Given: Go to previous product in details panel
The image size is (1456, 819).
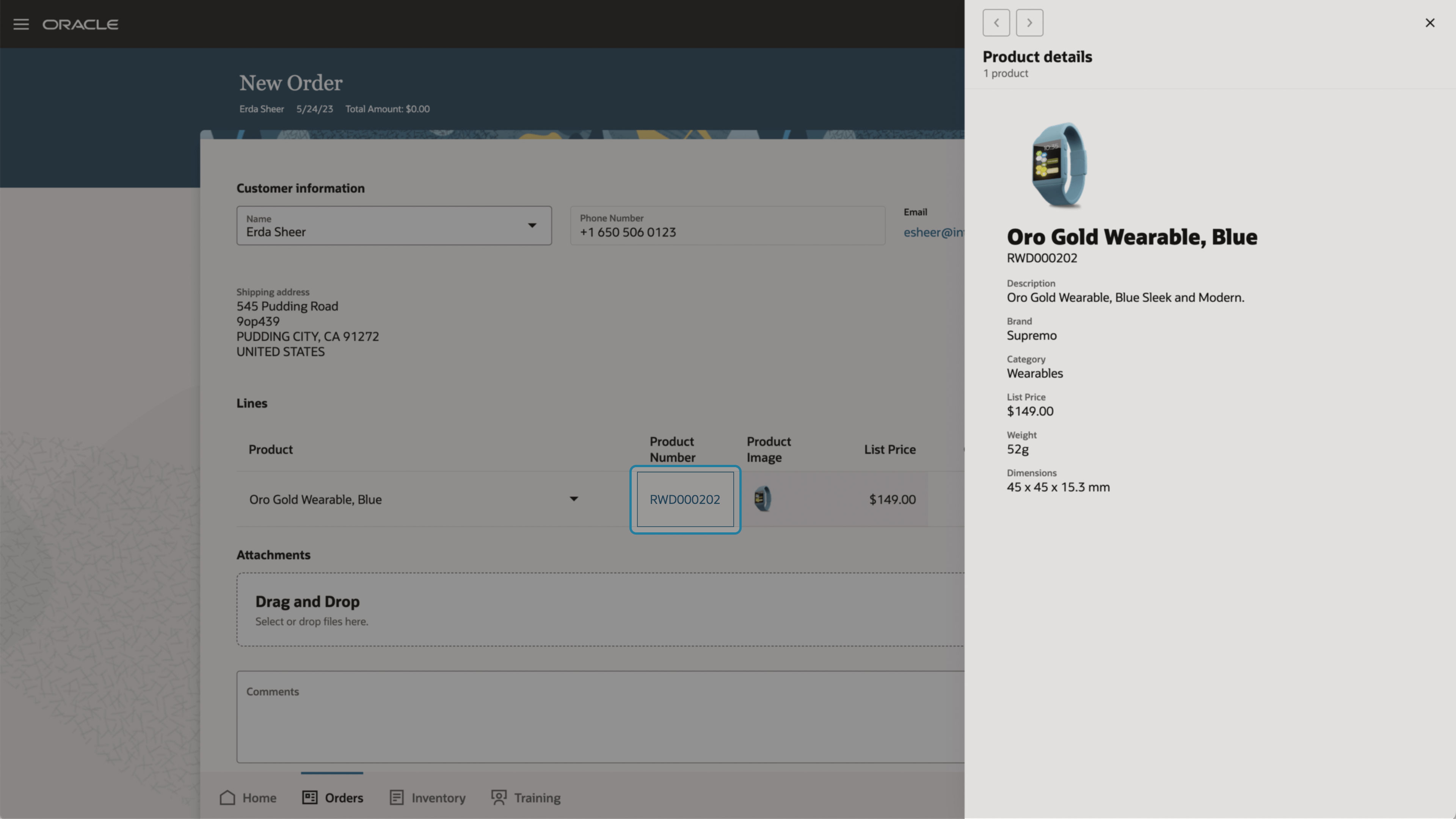Looking at the screenshot, I should pyautogui.click(x=996, y=23).
